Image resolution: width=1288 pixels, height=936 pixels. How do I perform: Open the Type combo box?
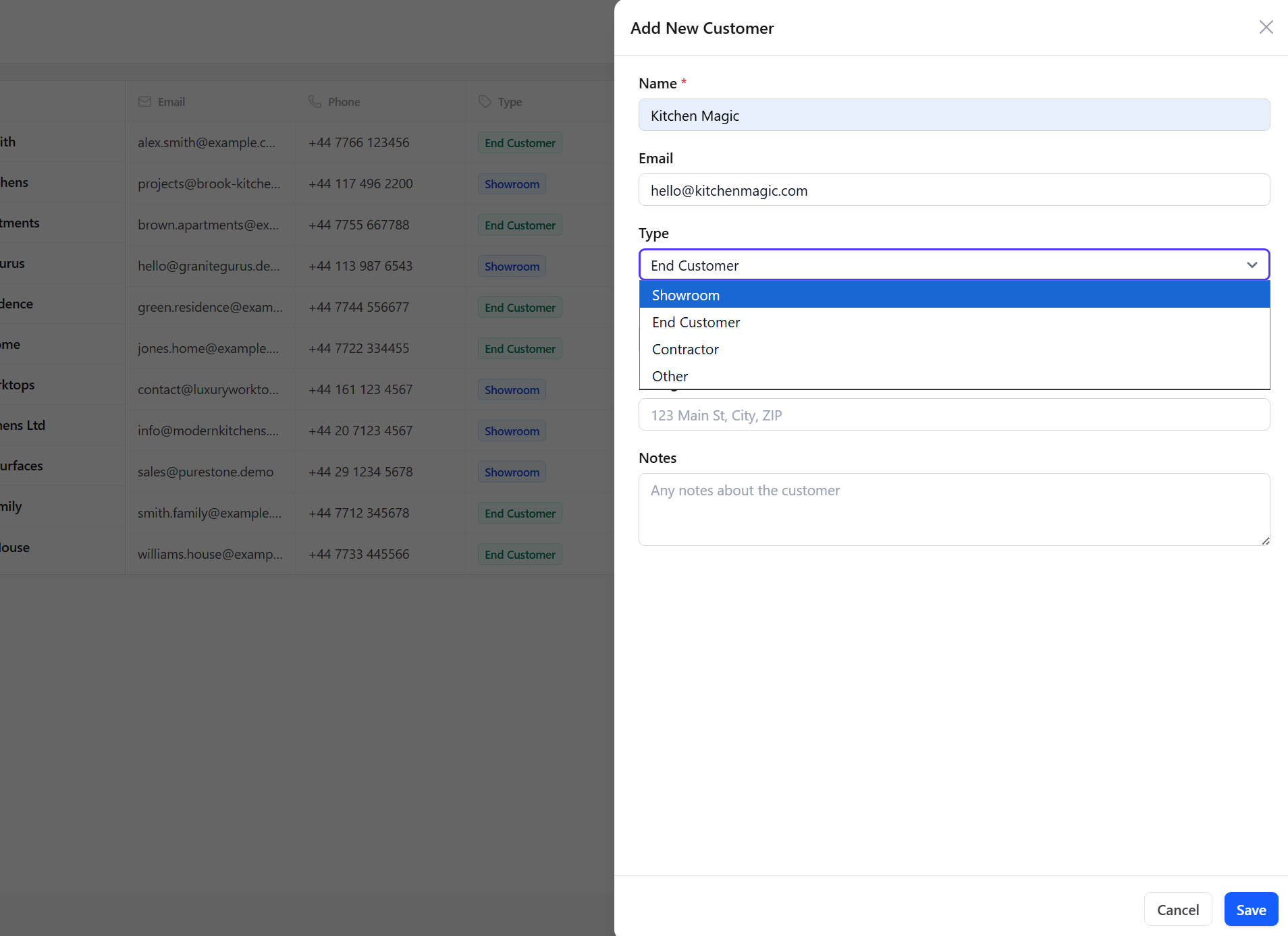(955, 265)
